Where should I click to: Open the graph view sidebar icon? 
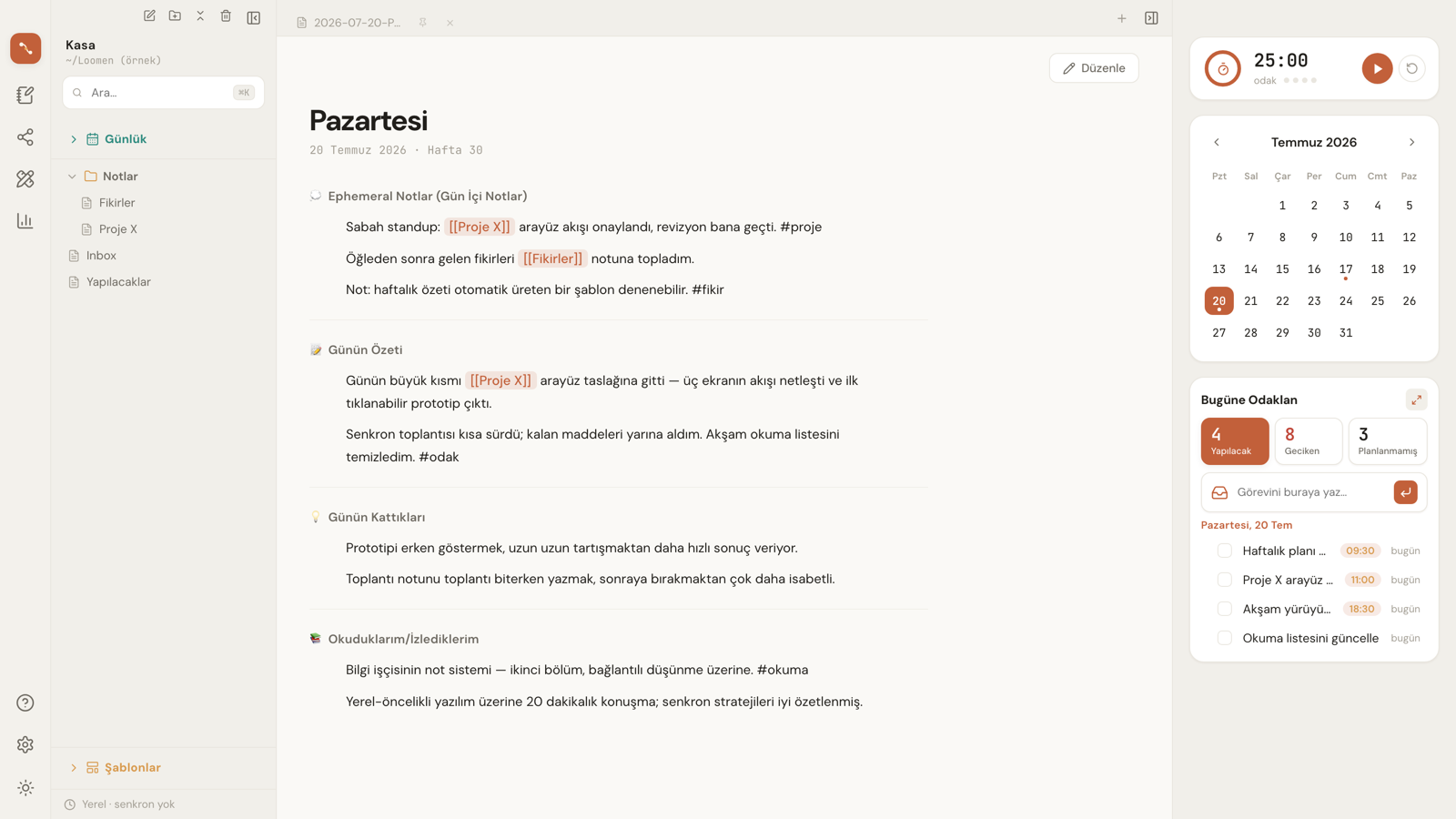click(25, 137)
